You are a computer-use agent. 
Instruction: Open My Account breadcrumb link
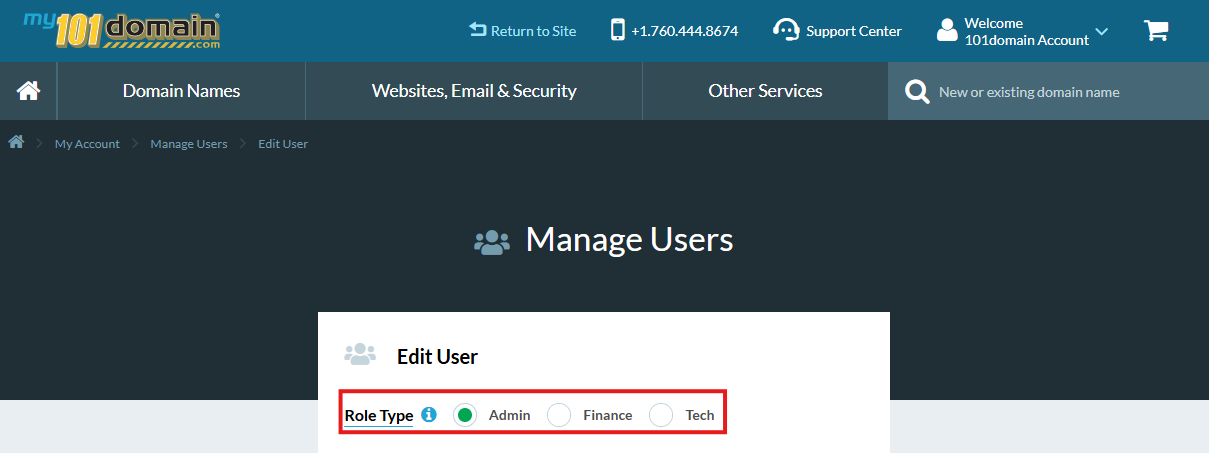coord(87,144)
